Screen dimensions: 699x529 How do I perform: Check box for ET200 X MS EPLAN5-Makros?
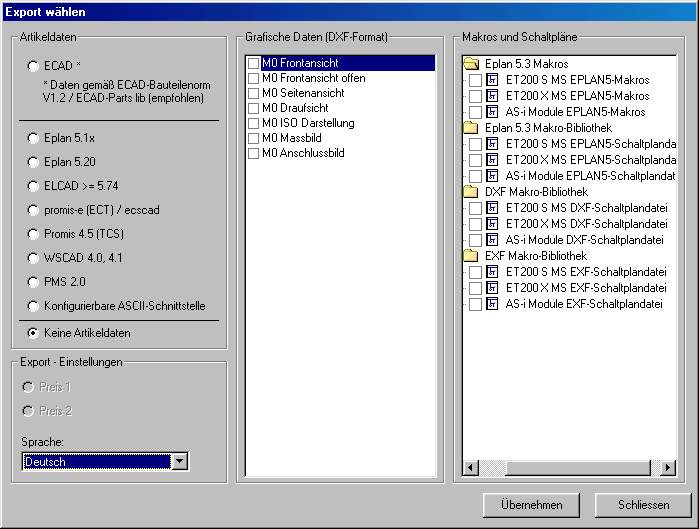coord(475,97)
